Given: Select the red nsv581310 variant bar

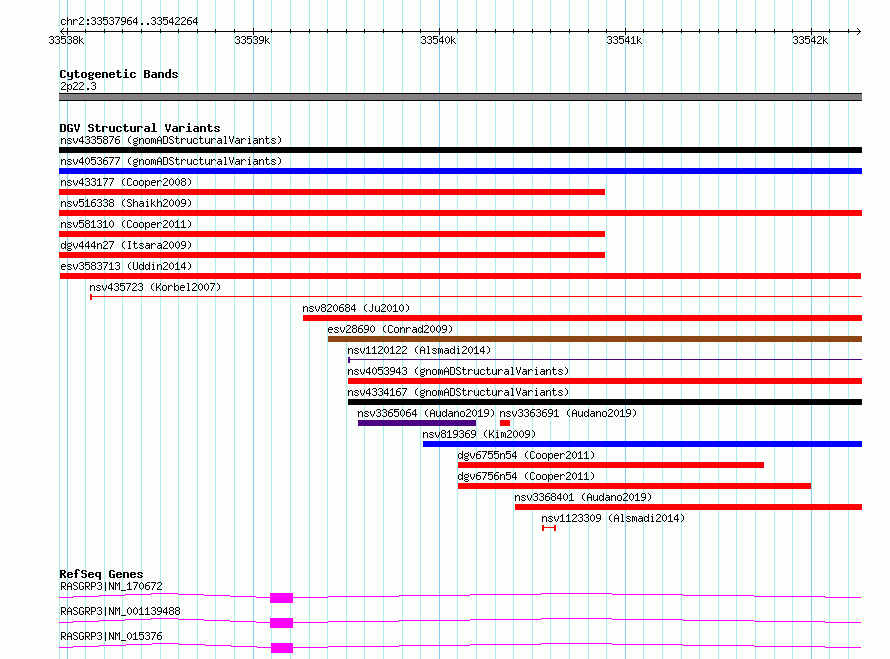Looking at the screenshot, I should point(332,234).
